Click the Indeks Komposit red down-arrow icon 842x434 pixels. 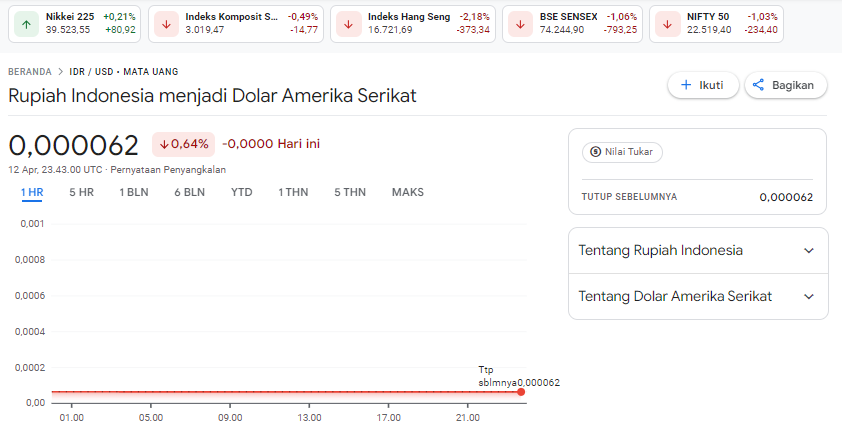tap(165, 23)
